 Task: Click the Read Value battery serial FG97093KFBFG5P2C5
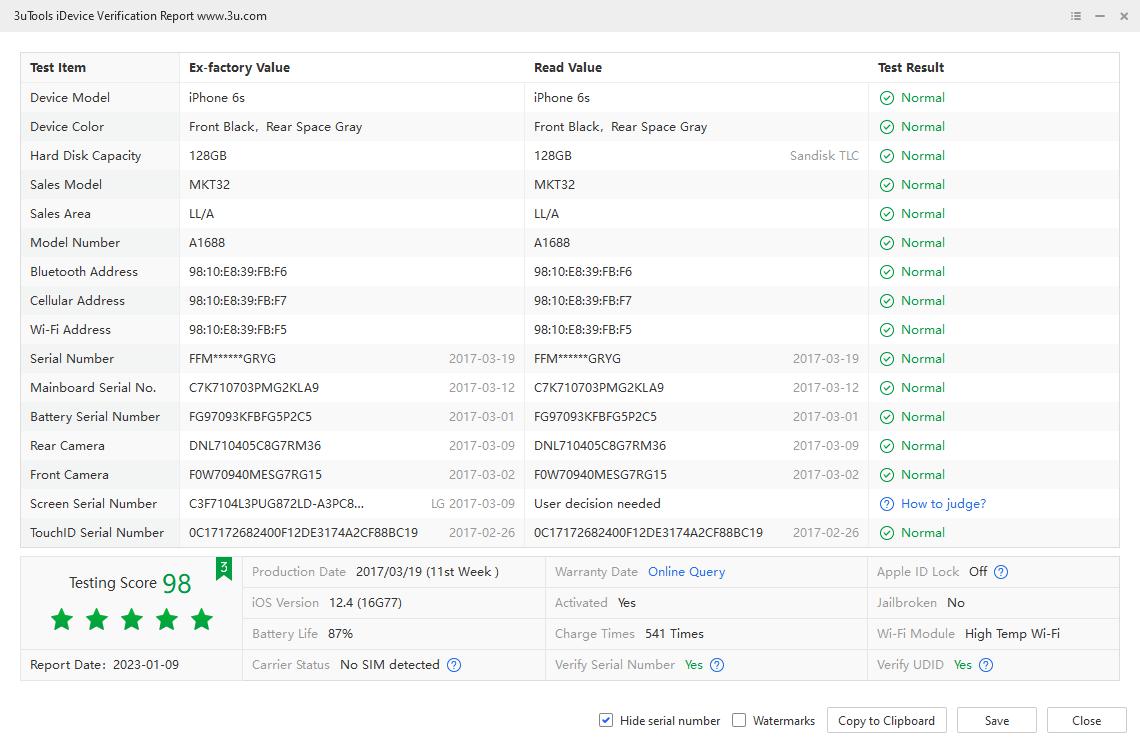595,417
